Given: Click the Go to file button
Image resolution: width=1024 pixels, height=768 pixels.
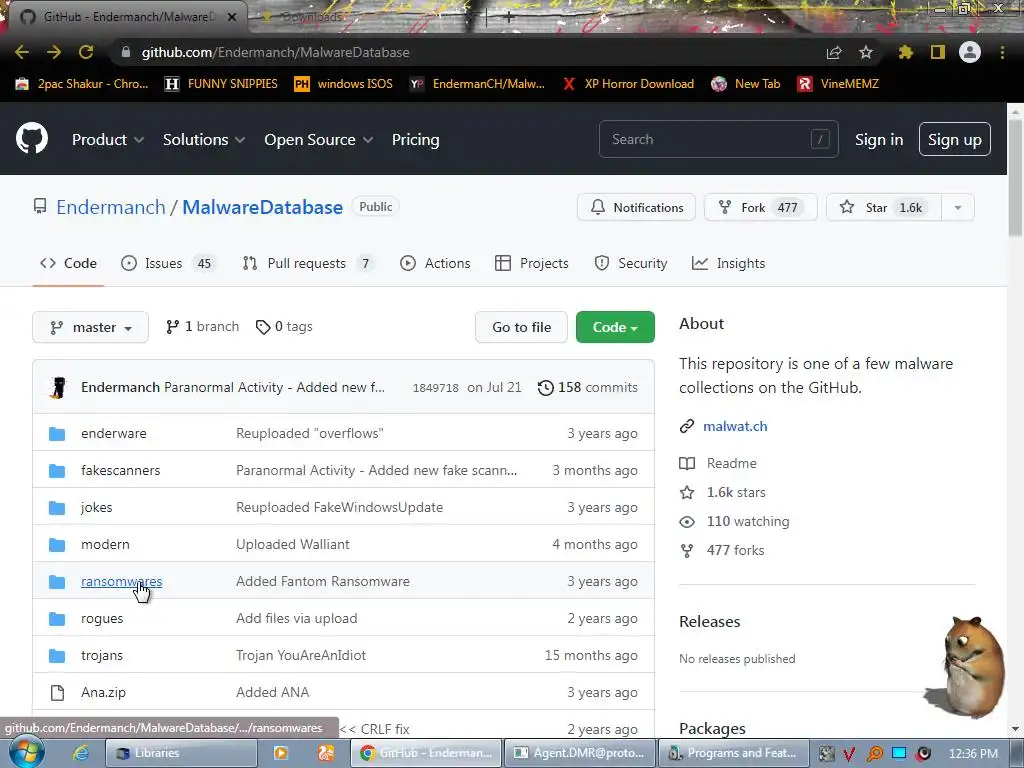Looking at the screenshot, I should [522, 327].
